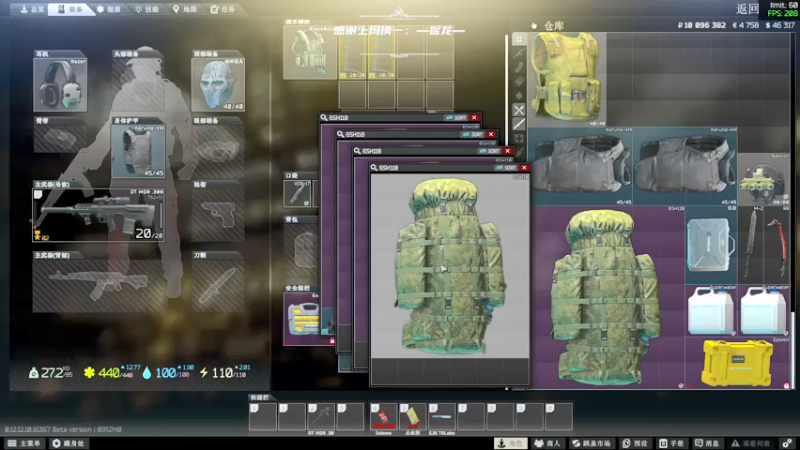
Task: Close the third 6SH118 window from back
Action: tap(508, 151)
